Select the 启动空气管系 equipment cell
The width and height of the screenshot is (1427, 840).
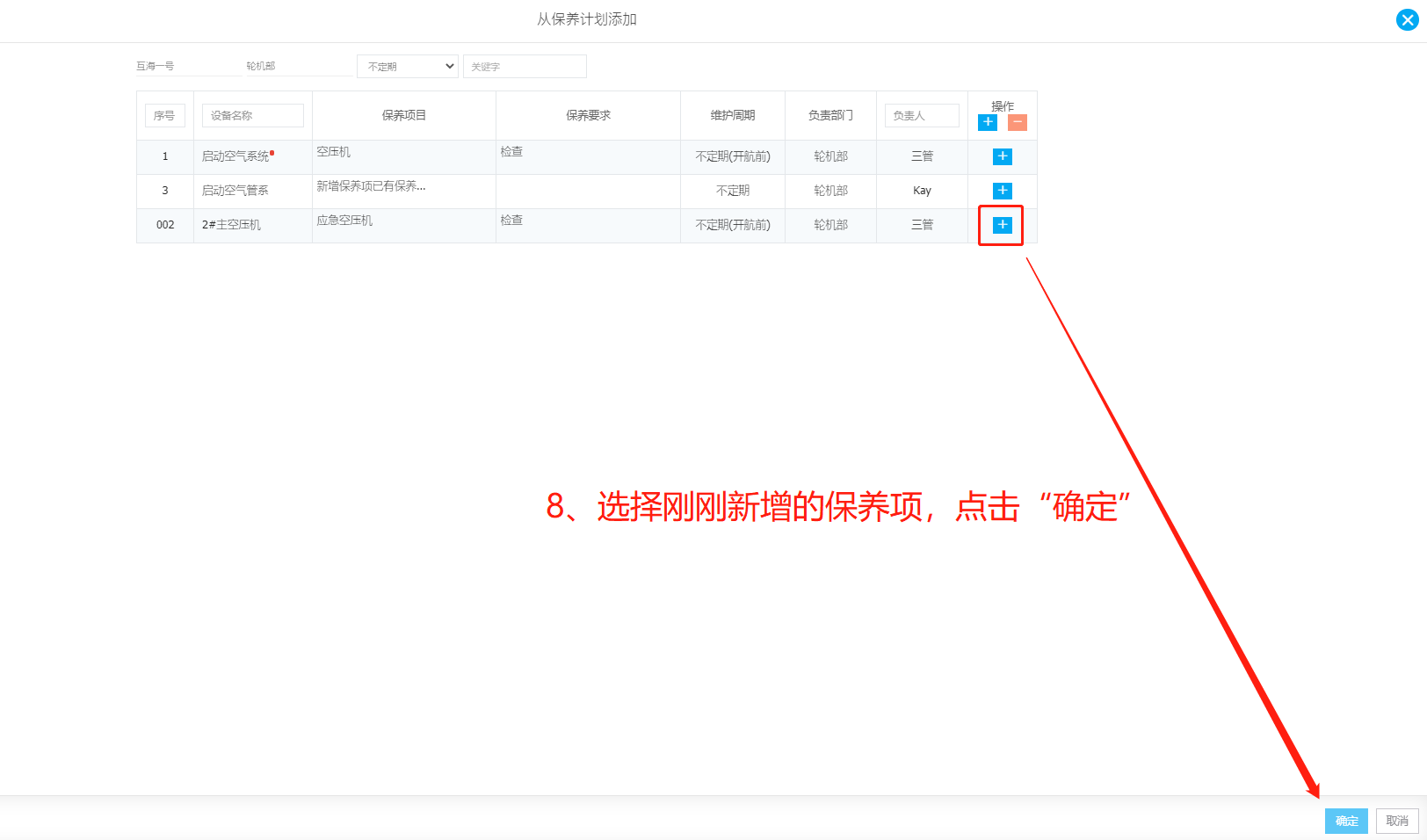click(253, 191)
